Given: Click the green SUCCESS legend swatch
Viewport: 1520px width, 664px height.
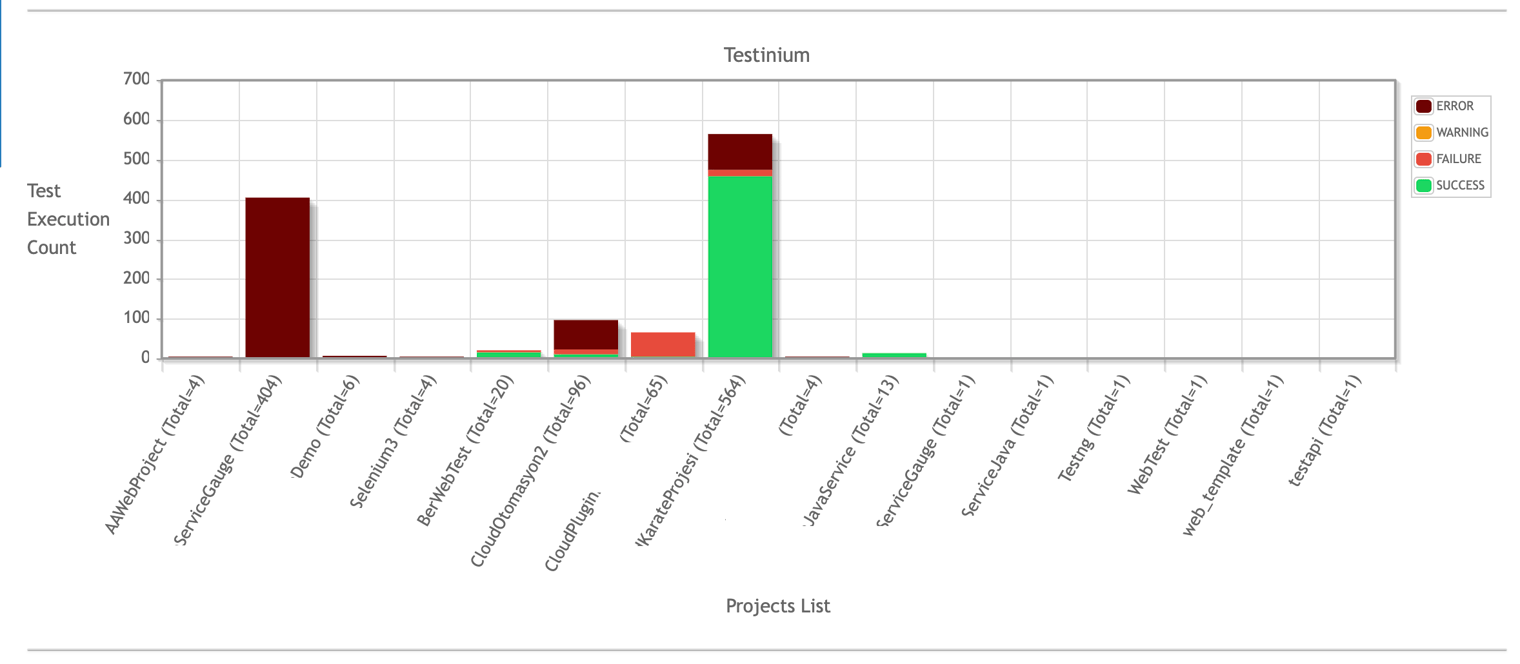Looking at the screenshot, I should pos(1424,185).
